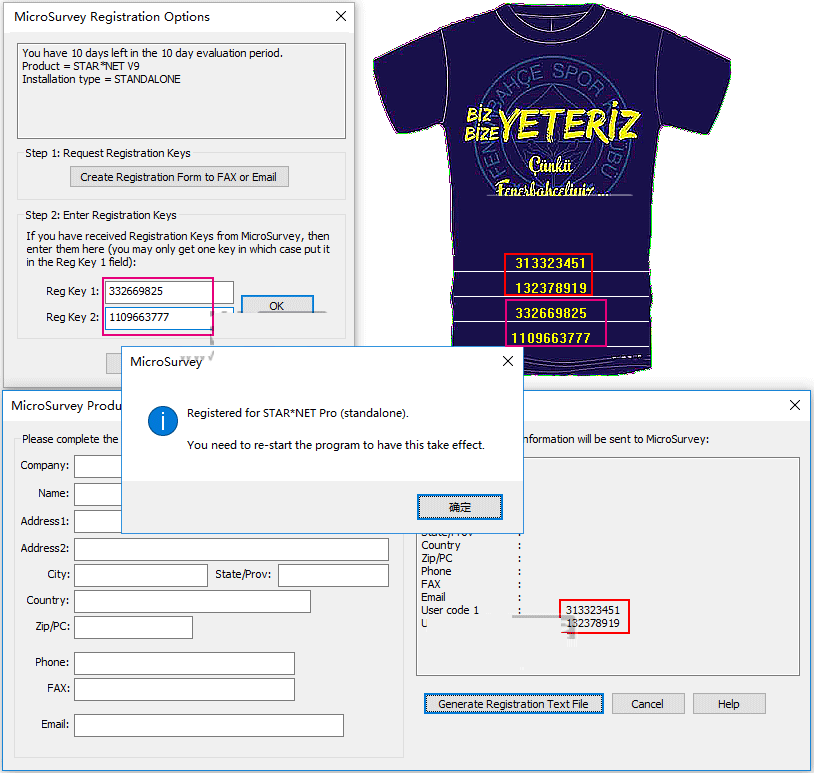Click the Reg Key 1 input field
This screenshot has height=773, width=814.
169,292
